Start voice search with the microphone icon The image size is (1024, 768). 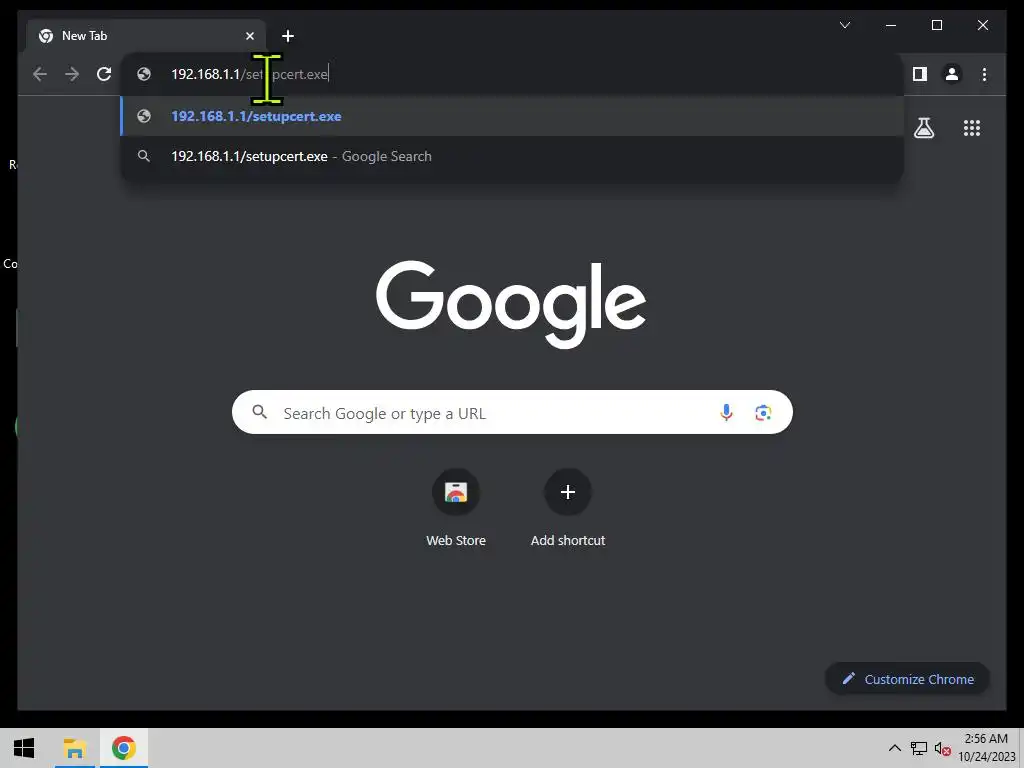726,413
